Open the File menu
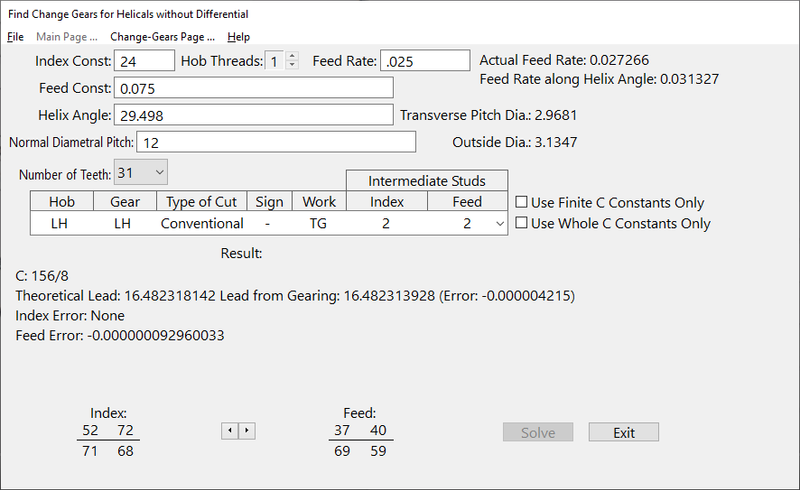800x490 pixels. (15, 37)
